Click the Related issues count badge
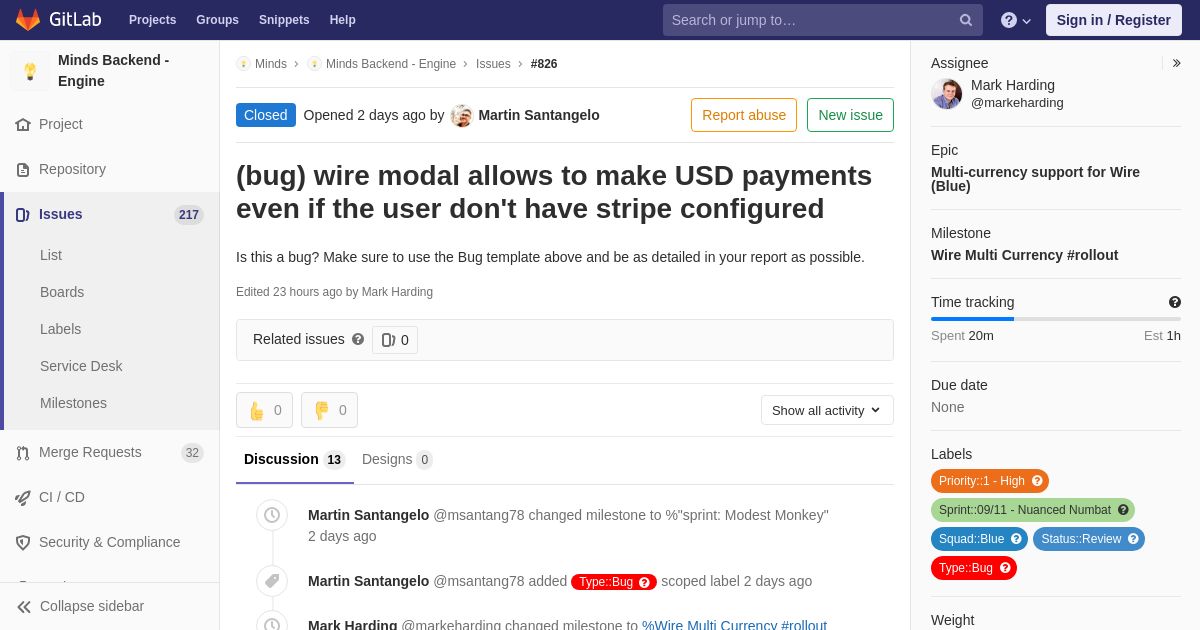 [395, 340]
